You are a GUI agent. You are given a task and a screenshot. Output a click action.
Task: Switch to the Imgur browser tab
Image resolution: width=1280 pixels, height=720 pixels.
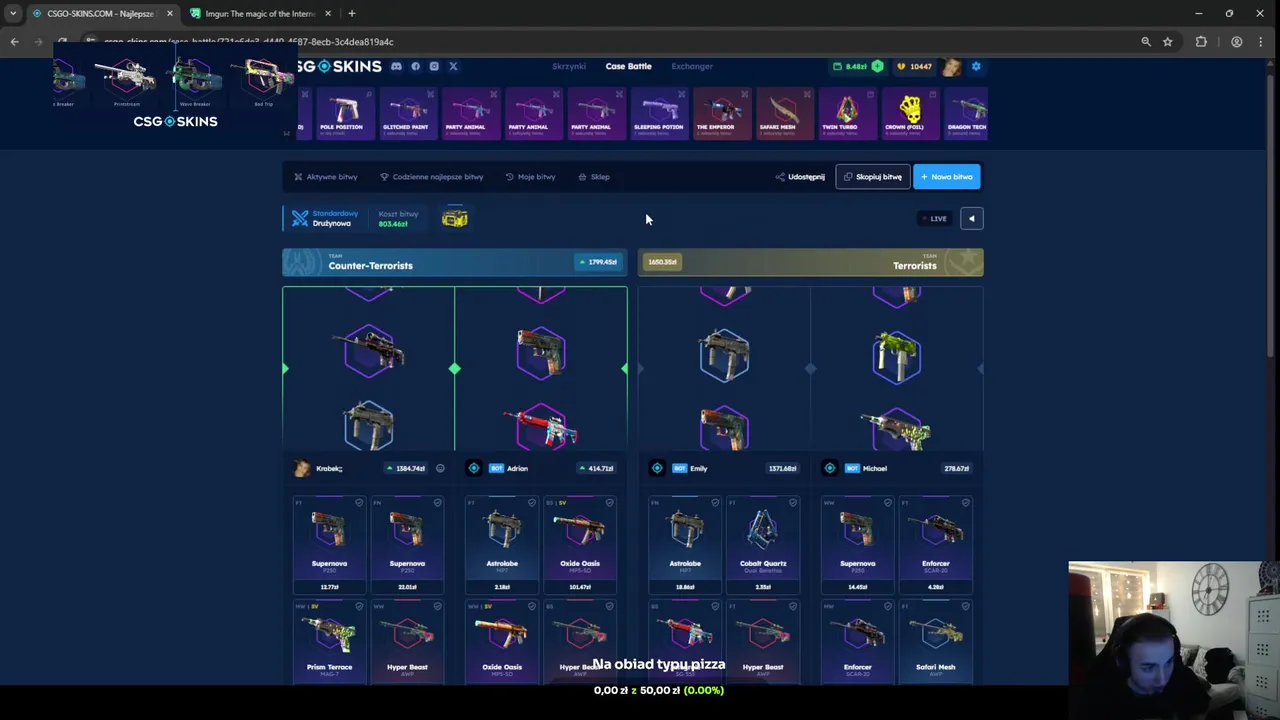(261, 14)
